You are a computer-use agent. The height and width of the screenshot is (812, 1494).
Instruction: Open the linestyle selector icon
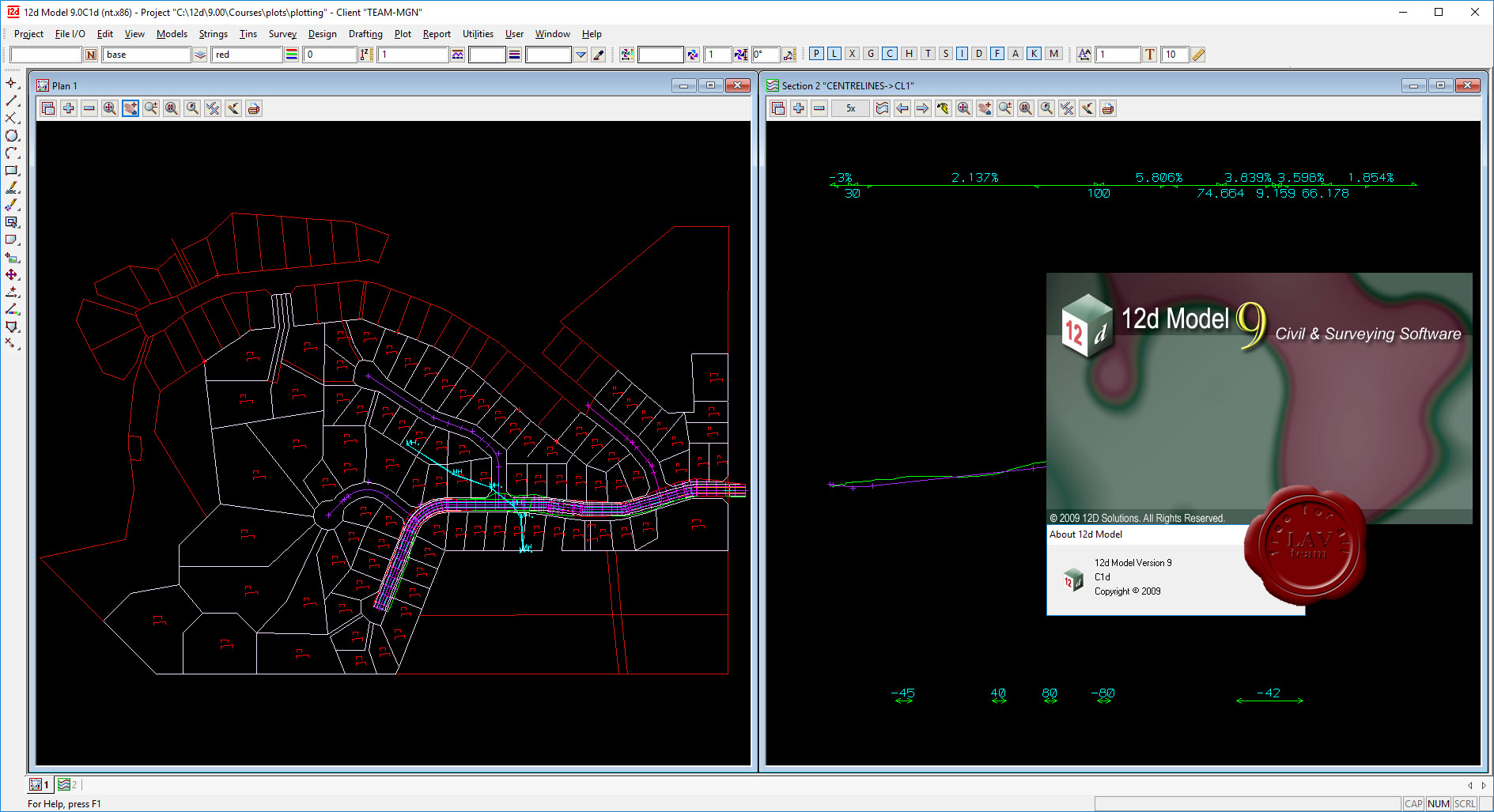[458, 55]
